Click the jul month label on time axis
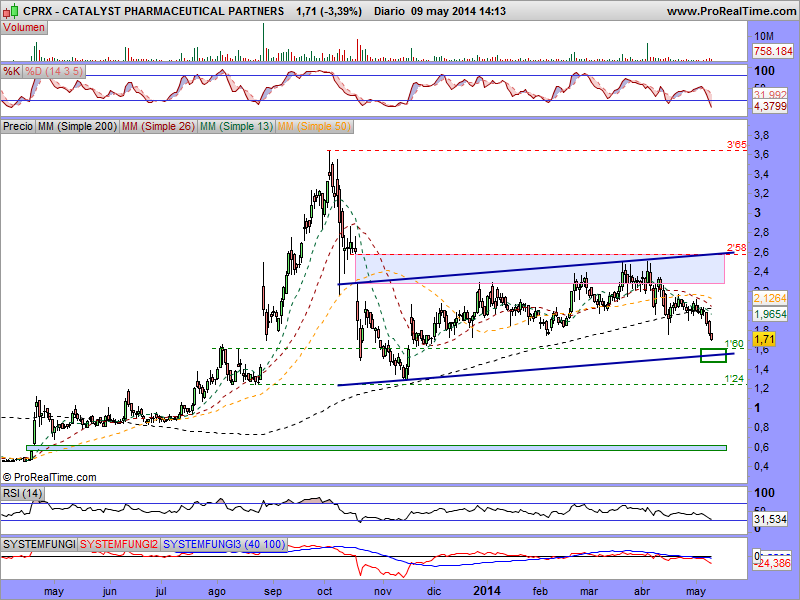Screen dimensions: 800x600 point(161,591)
